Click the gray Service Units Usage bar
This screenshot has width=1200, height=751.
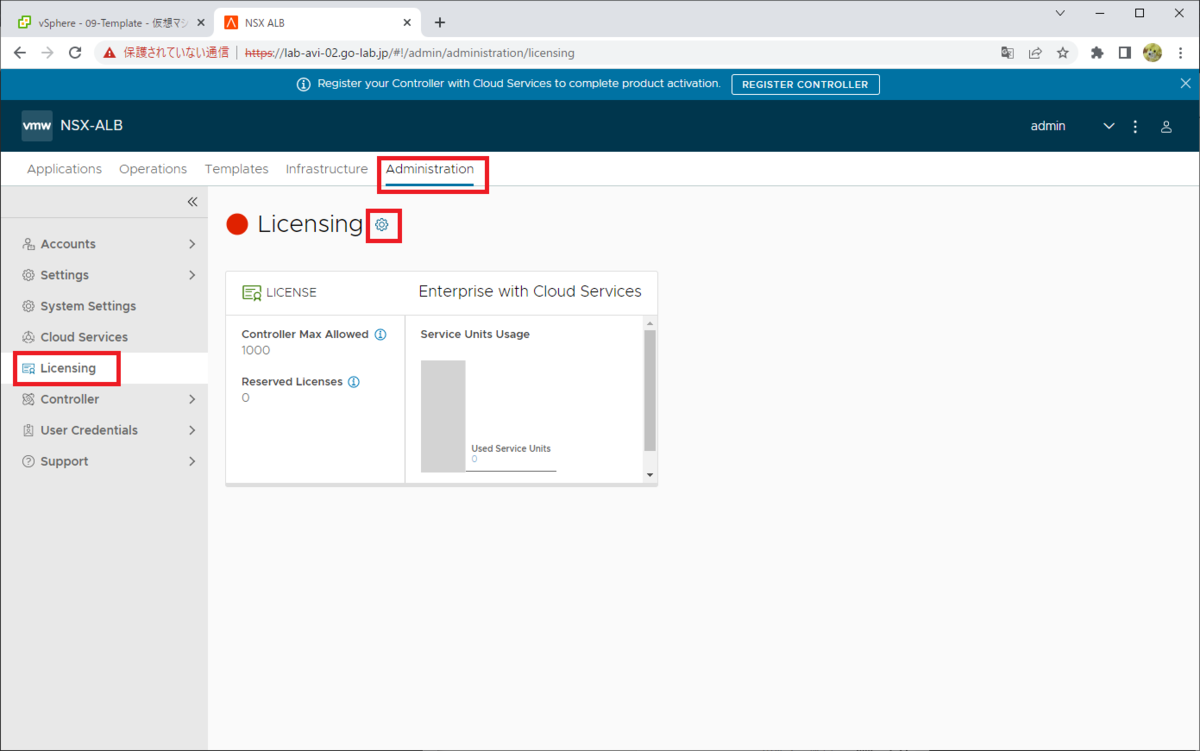click(x=443, y=415)
